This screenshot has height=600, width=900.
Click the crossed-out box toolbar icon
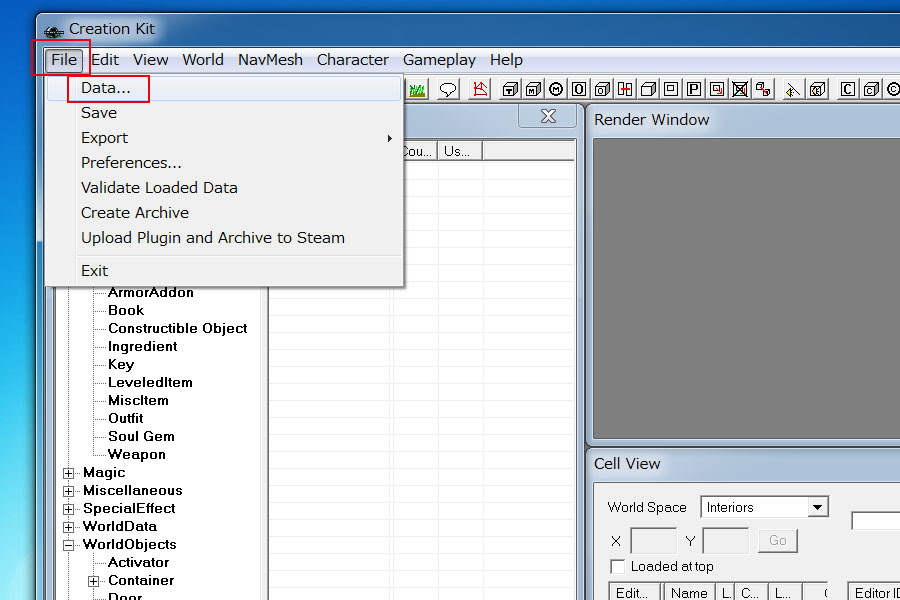[740, 90]
